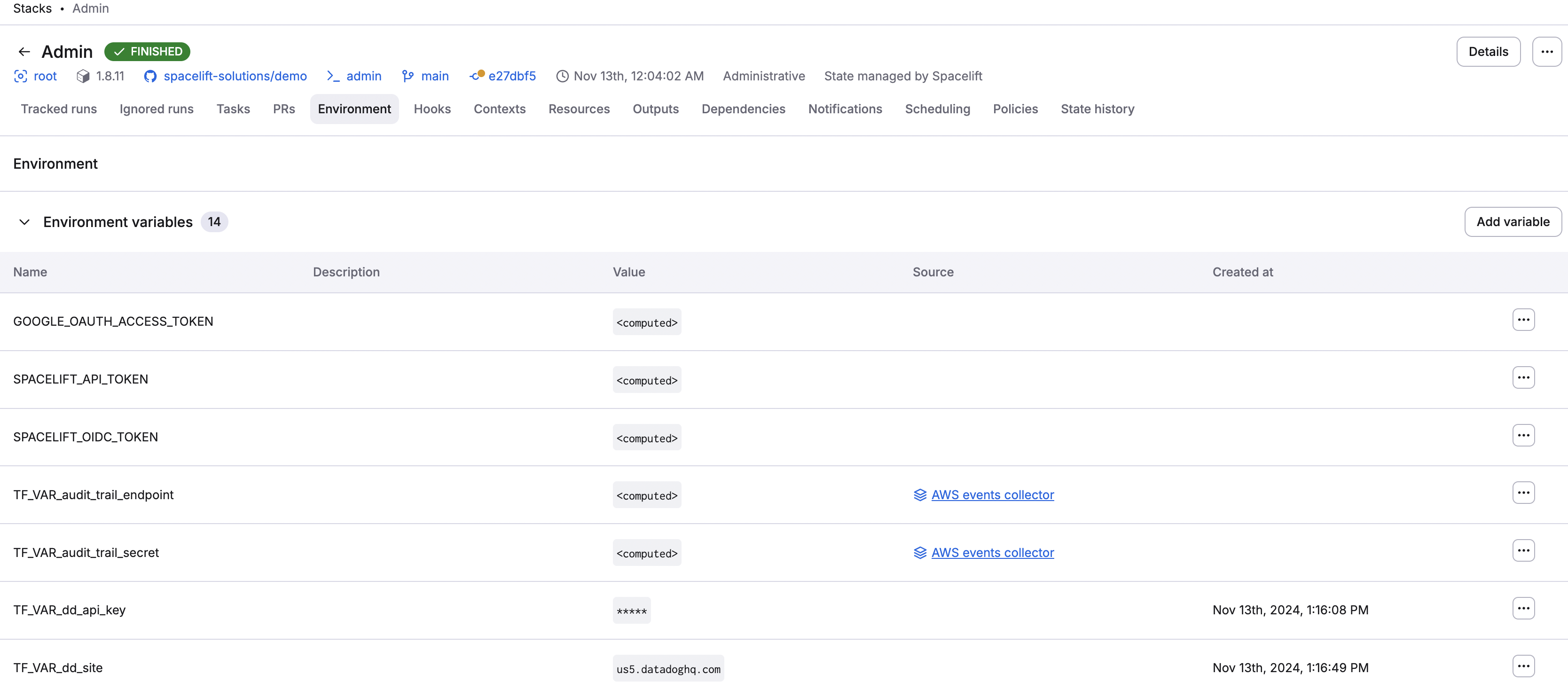
Task: Click the Stacks breadcrumb link
Action: click(x=32, y=8)
